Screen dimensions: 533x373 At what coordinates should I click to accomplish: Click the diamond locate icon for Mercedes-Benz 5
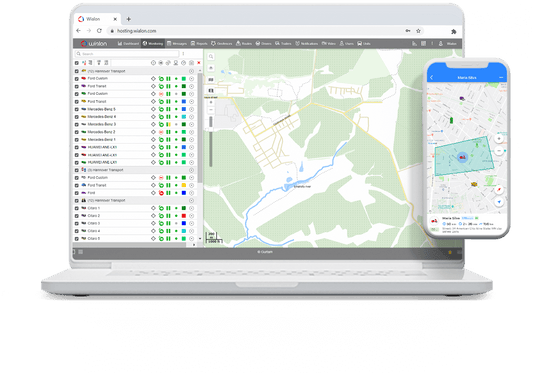(x=153, y=109)
